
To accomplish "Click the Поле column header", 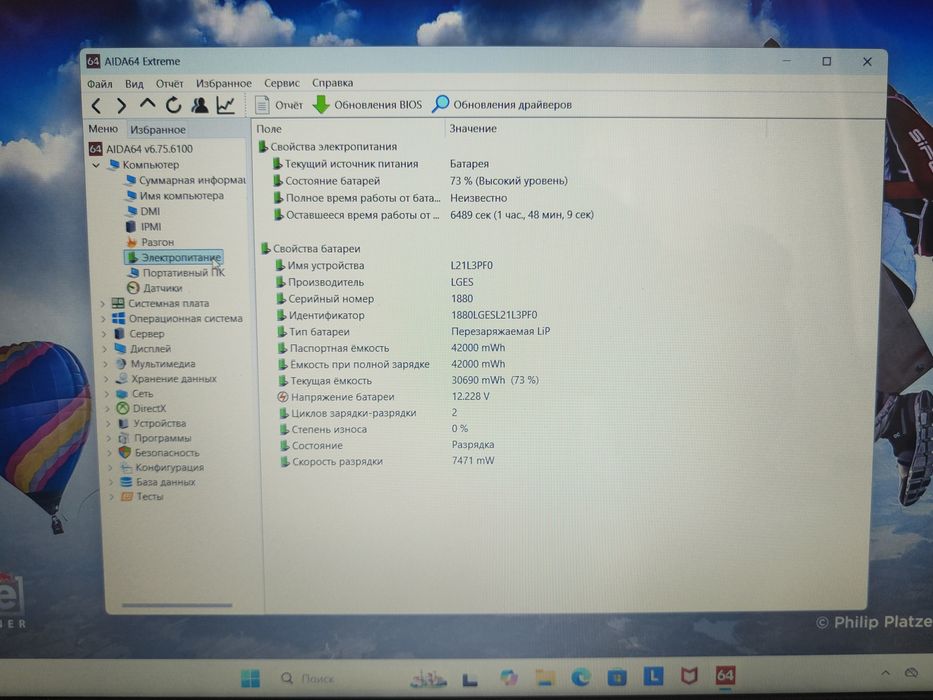I will pyautogui.click(x=349, y=129).
